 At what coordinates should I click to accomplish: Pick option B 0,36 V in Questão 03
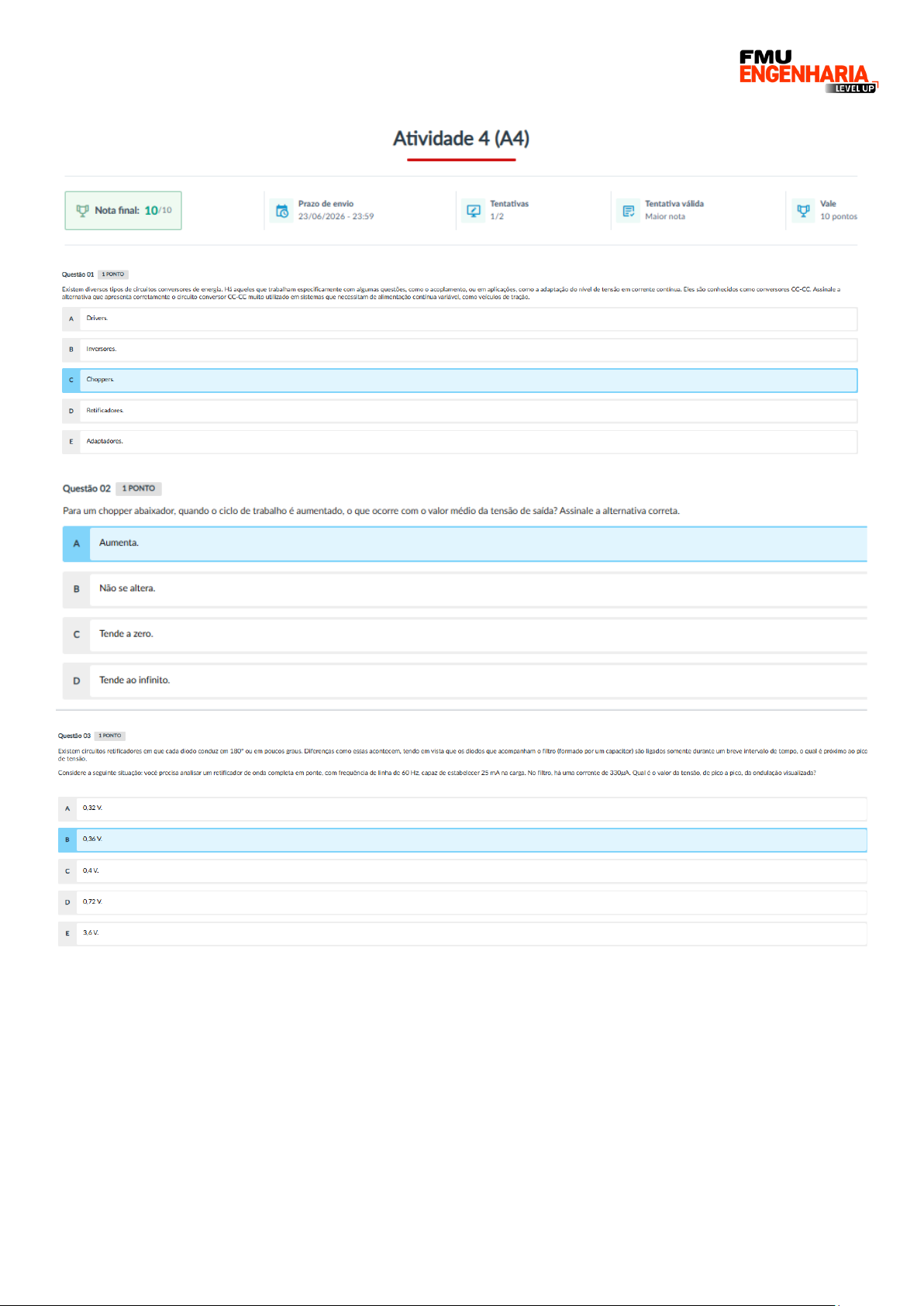463,839
